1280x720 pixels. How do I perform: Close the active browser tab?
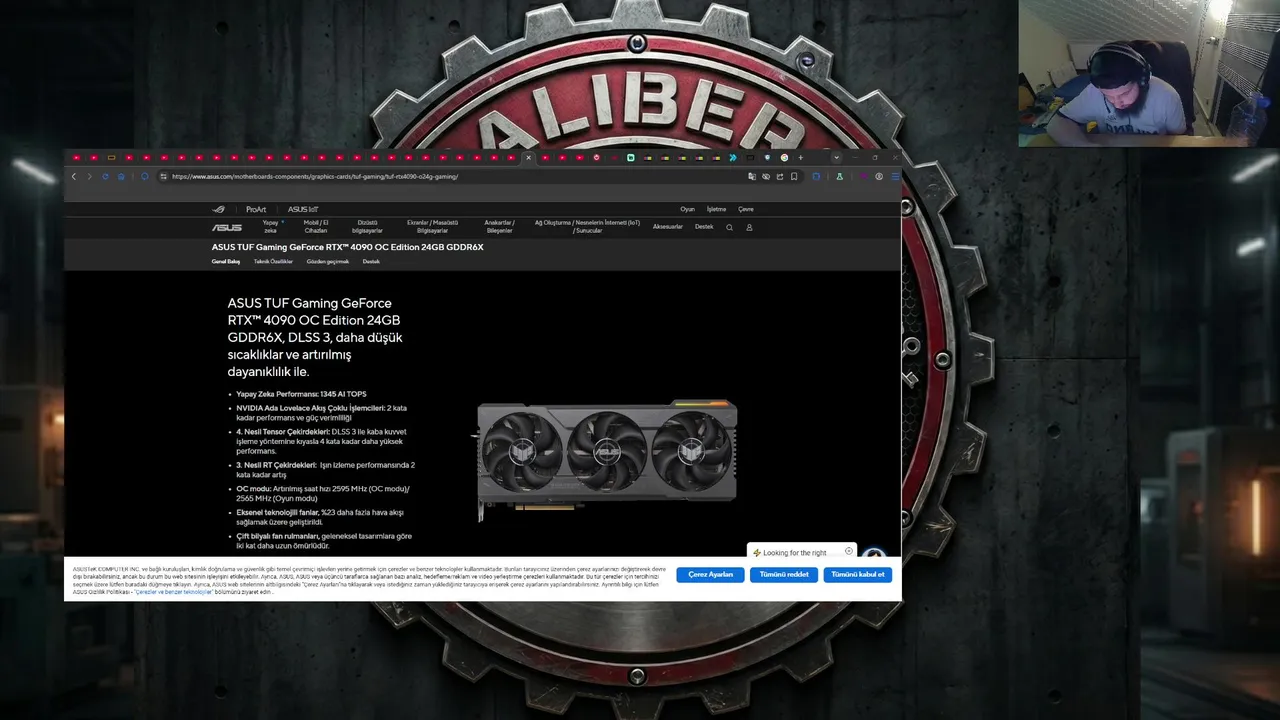point(528,157)
